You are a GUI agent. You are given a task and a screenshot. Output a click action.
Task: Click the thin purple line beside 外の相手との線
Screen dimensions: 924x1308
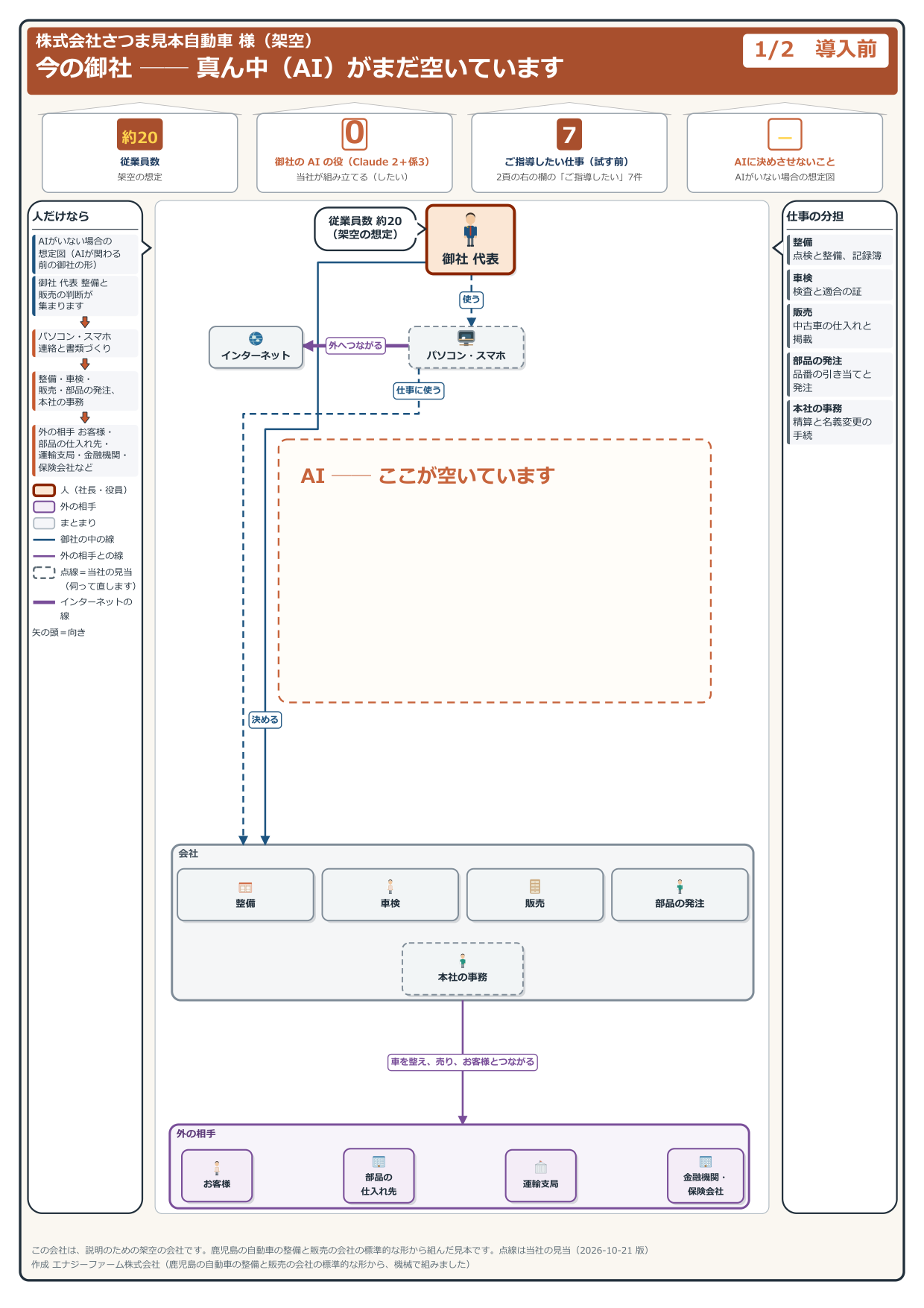[x=44, y=555]
